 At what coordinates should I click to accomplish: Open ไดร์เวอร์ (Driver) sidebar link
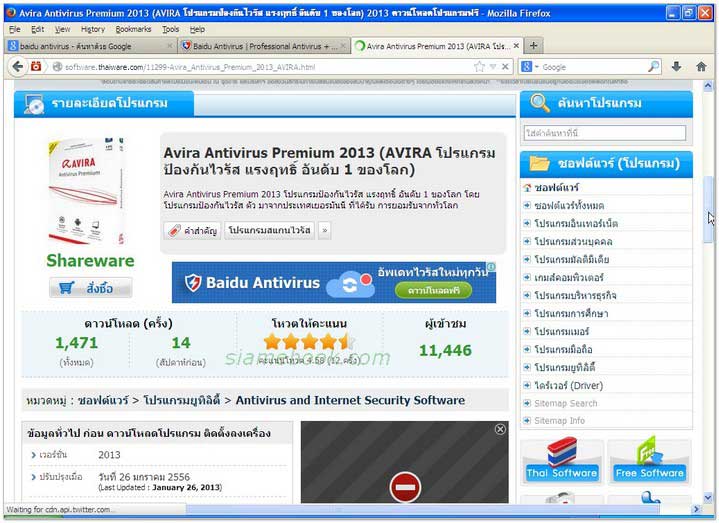point(568,385)
